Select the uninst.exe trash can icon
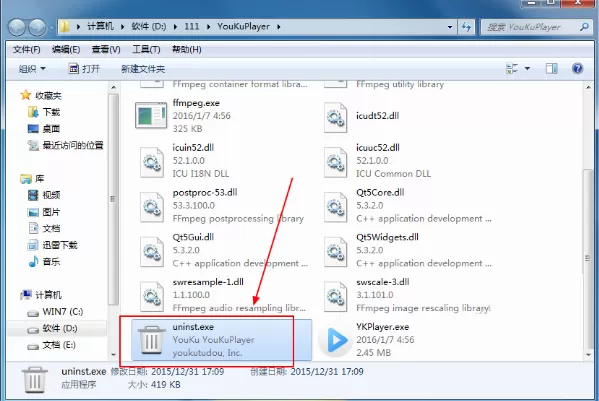Screen dimensions: 599x401 [151, 340]
